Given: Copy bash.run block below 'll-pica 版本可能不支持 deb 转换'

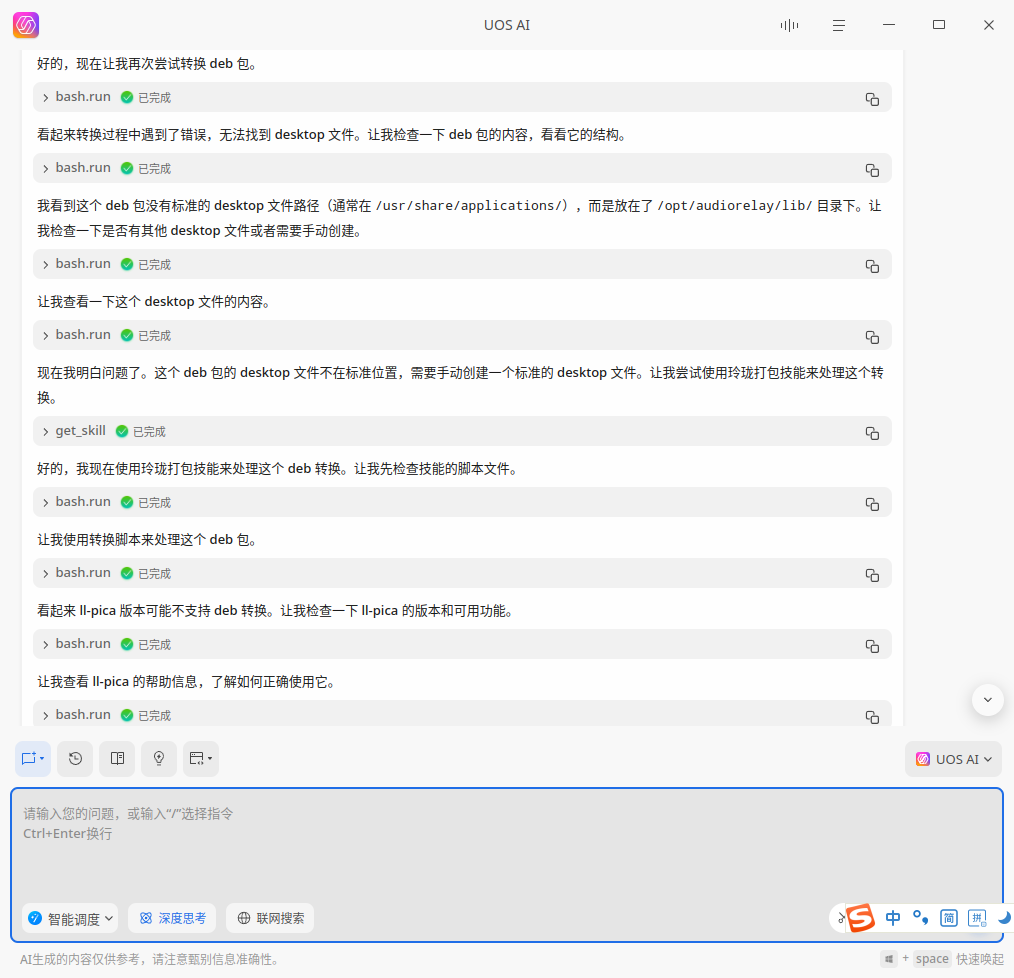Looking at the screenshot, I should 872,646.
